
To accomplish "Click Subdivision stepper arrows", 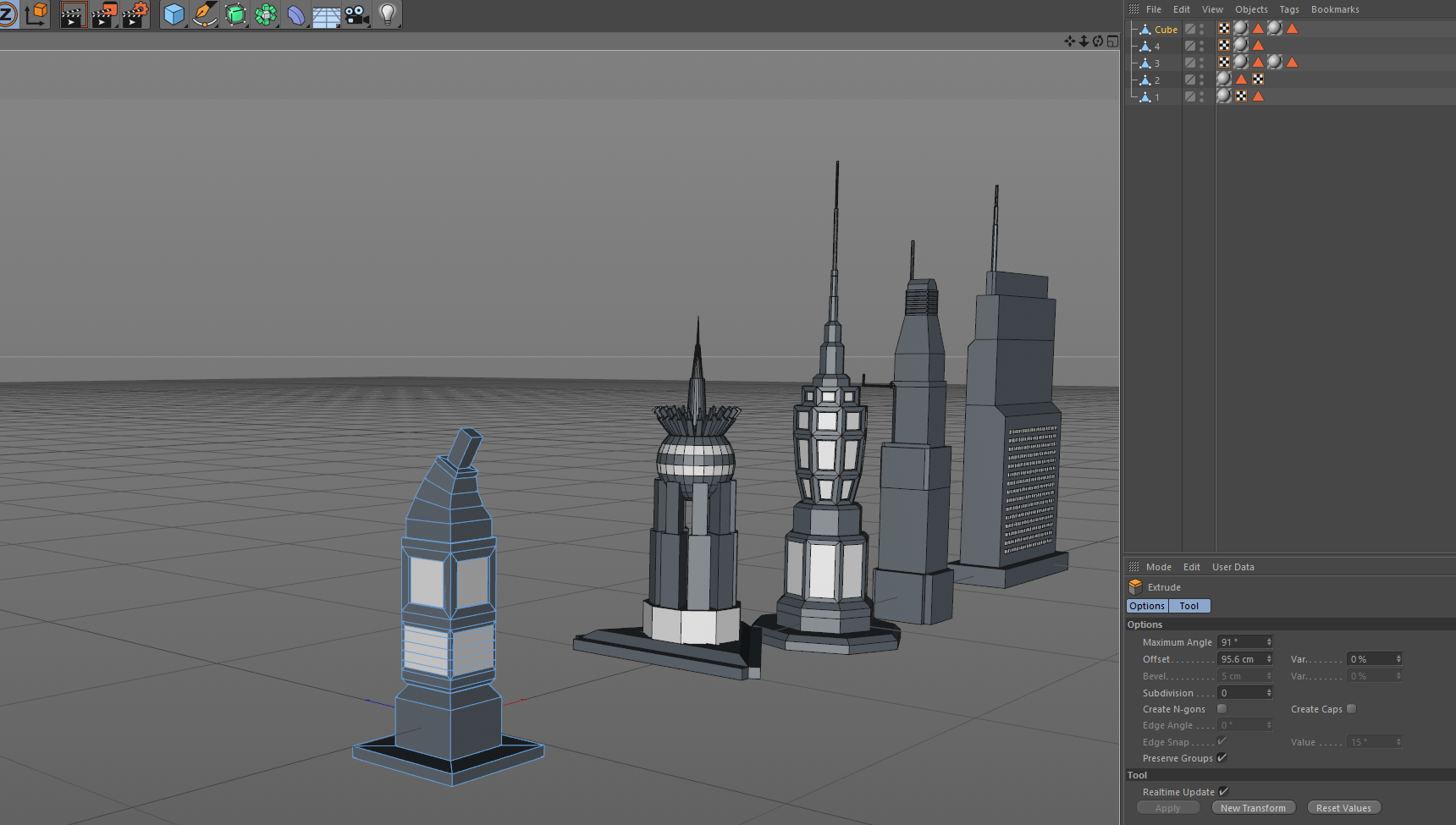I will pos(1268,693).
